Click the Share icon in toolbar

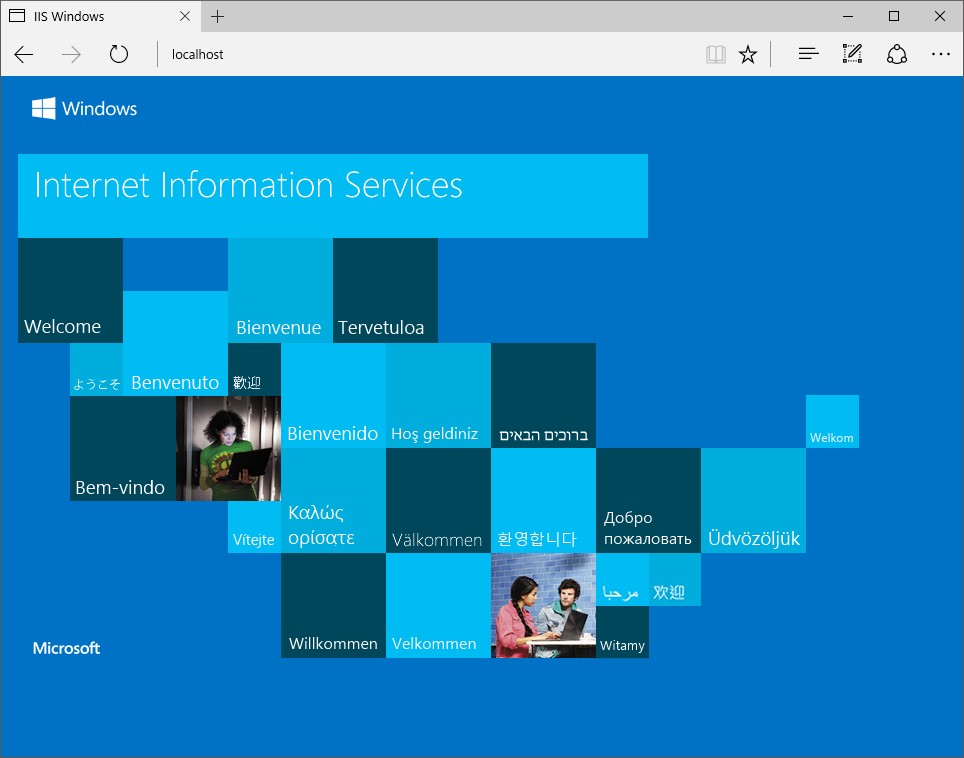coord(897,54)
